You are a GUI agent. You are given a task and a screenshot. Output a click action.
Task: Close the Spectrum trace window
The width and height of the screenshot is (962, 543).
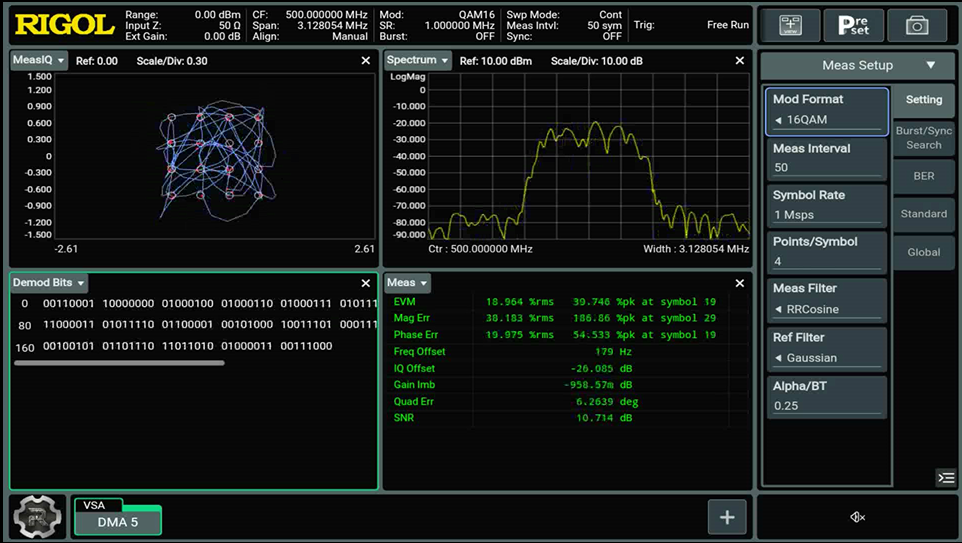tap(739, 61)
